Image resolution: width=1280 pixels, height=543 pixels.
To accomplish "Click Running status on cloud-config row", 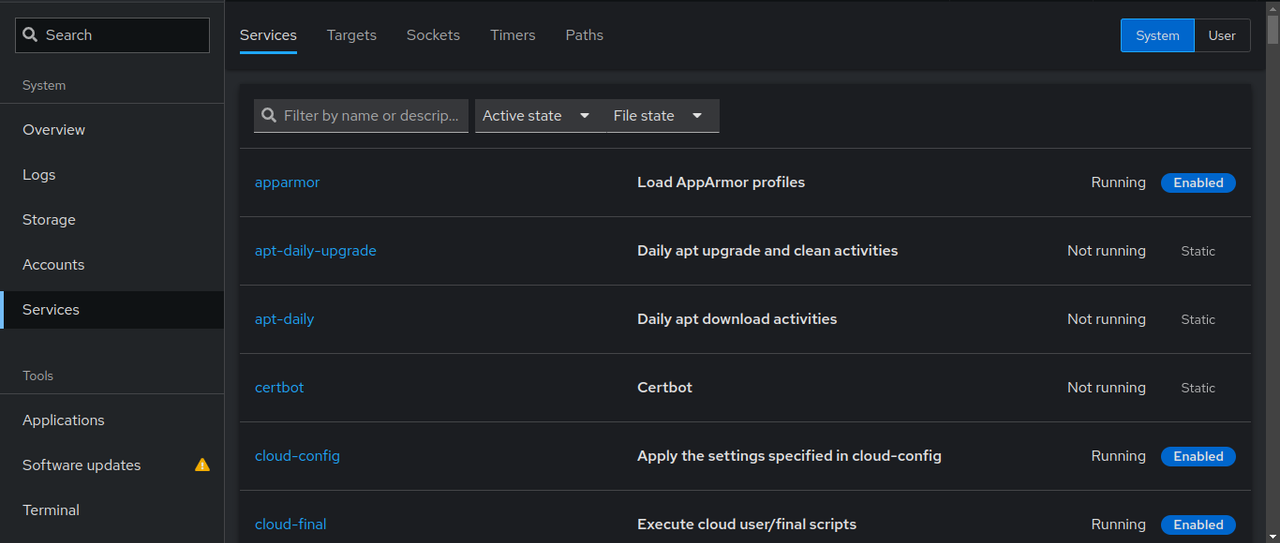I will (x=1118, y=456).
